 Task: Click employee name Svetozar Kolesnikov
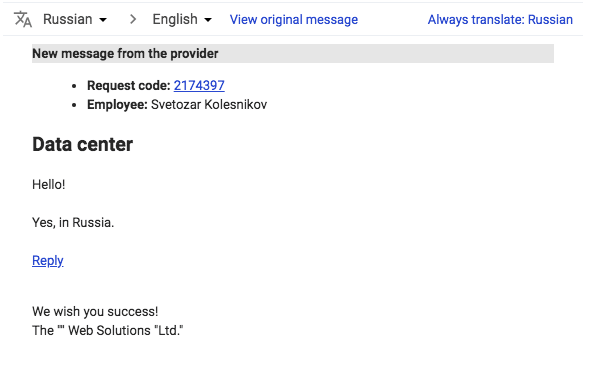(209, 104)
